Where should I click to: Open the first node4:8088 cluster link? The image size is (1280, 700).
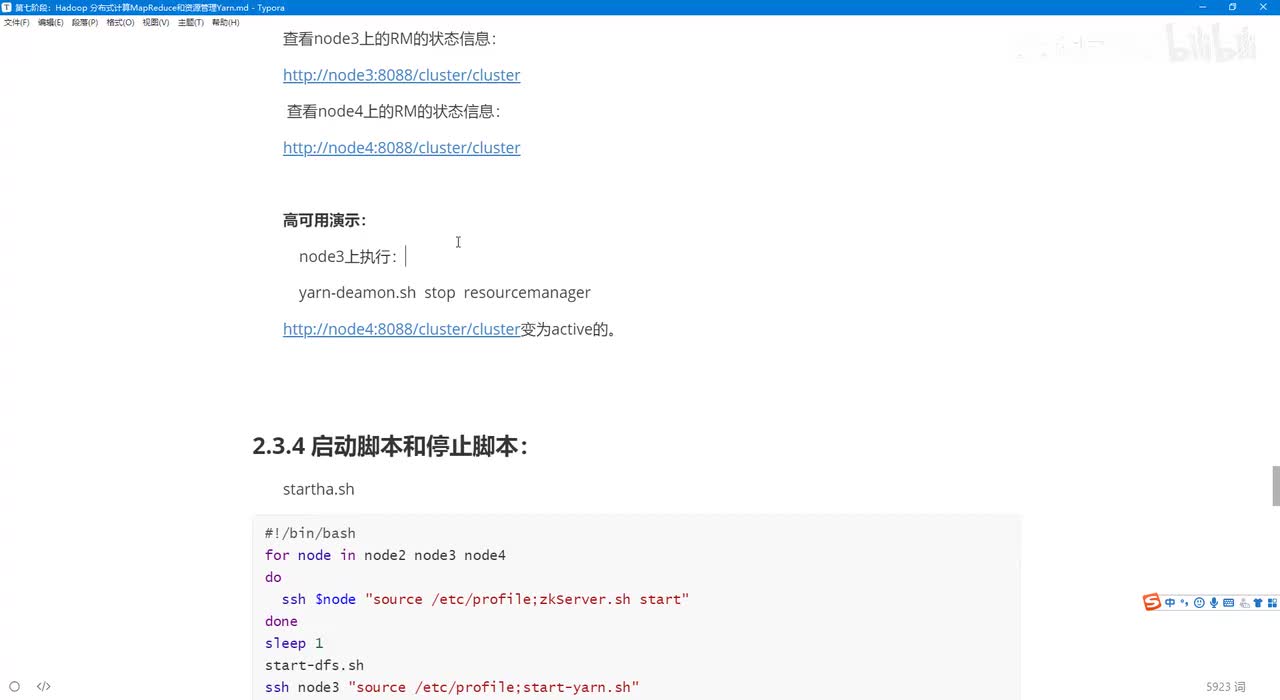[401, 148]
